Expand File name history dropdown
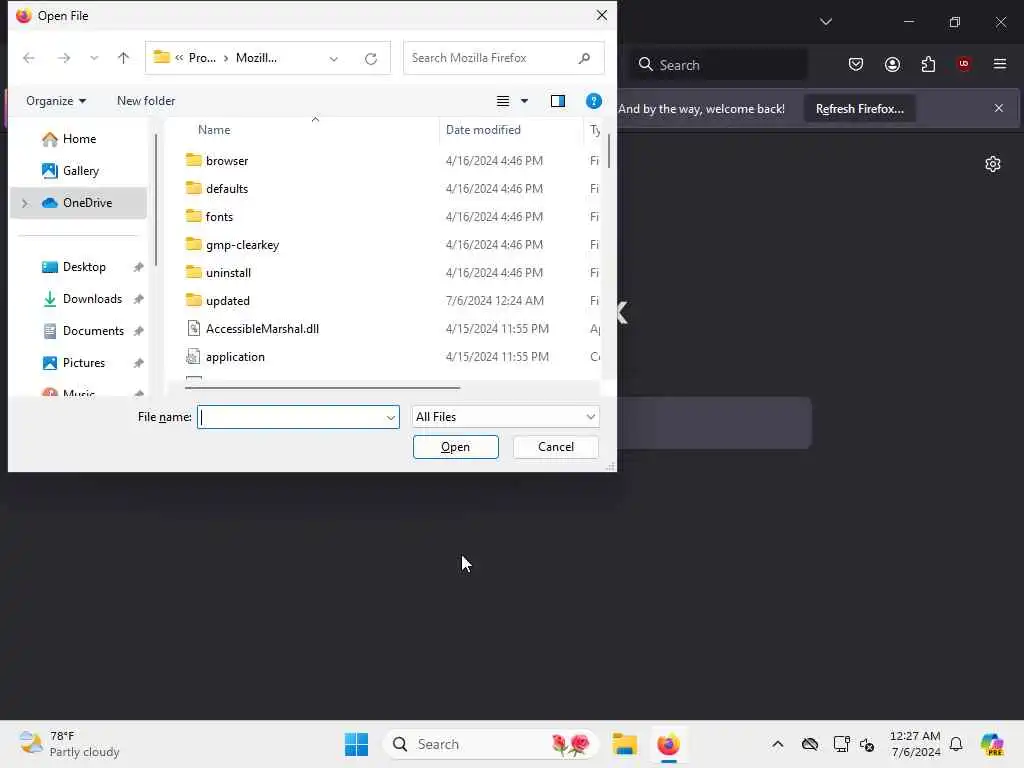 click(391, 417)
